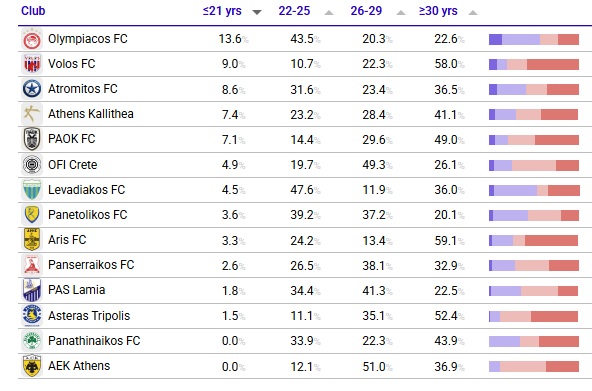Sort by 26-29 column arrow
Image resolution: width=592 pixels, height=391 pixels.
401,12
